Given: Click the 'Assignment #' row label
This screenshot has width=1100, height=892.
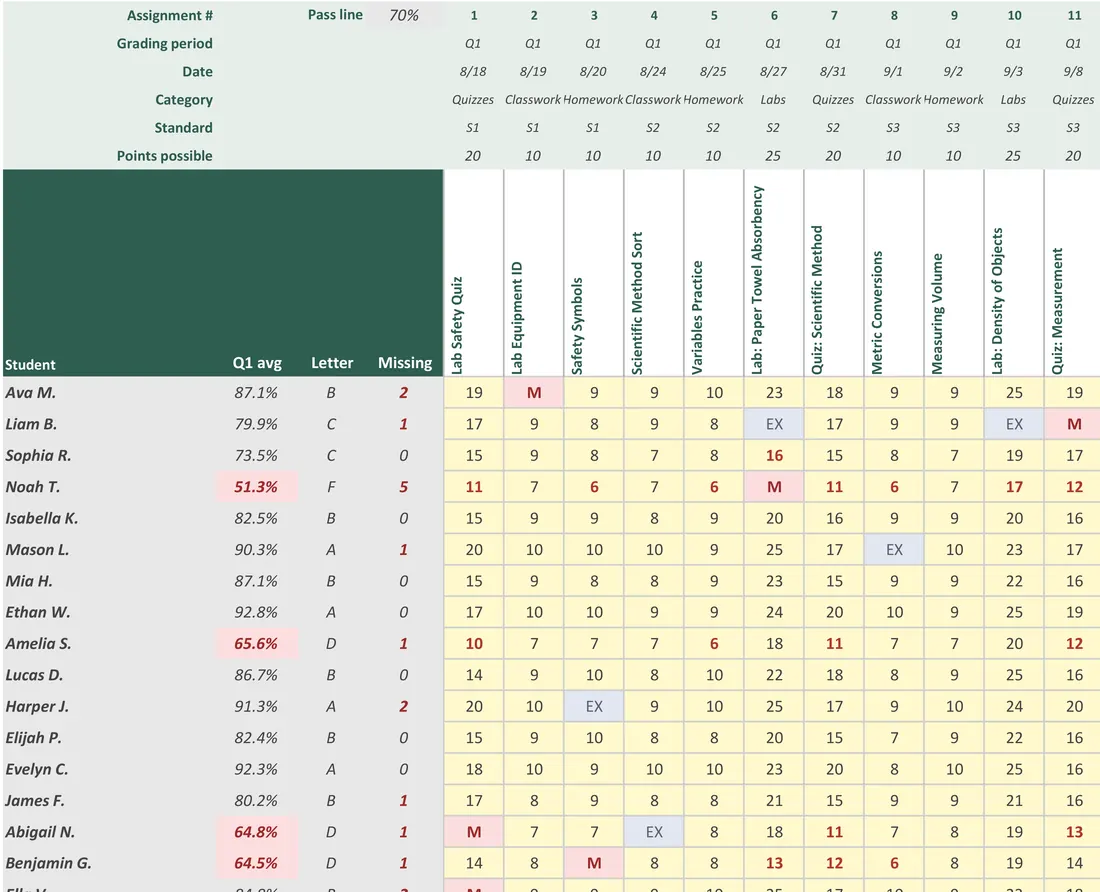Looking at the screenshot, I should [169, 15].
